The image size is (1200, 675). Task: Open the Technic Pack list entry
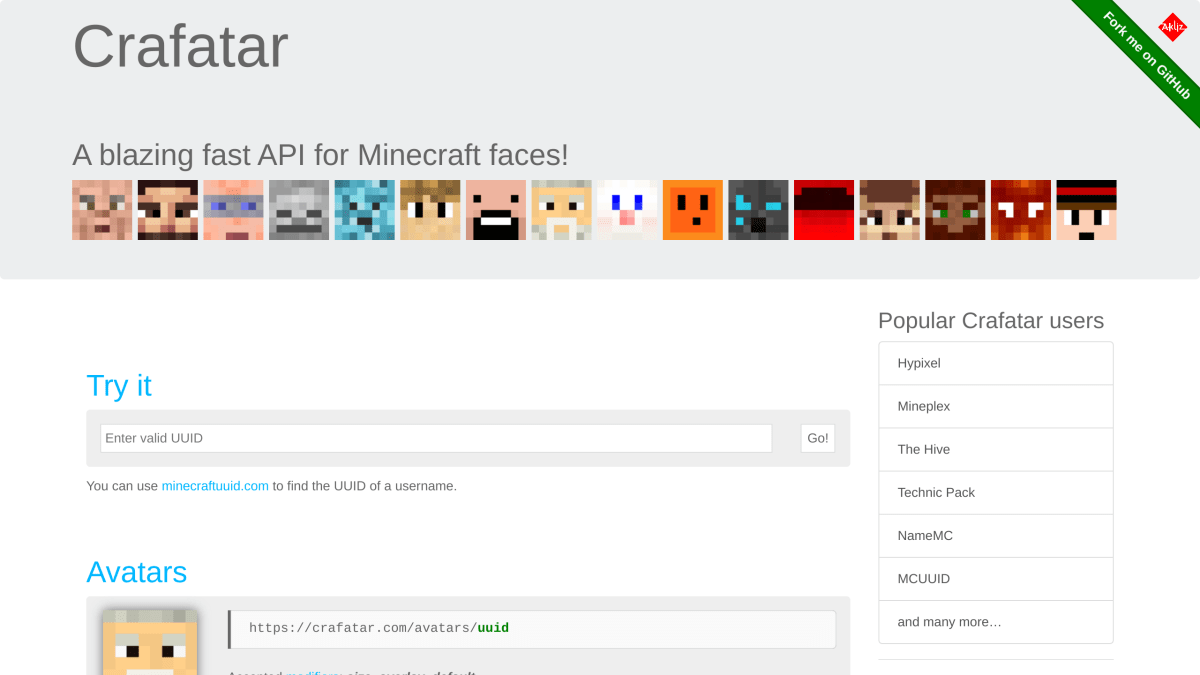(x=996, y=492)
